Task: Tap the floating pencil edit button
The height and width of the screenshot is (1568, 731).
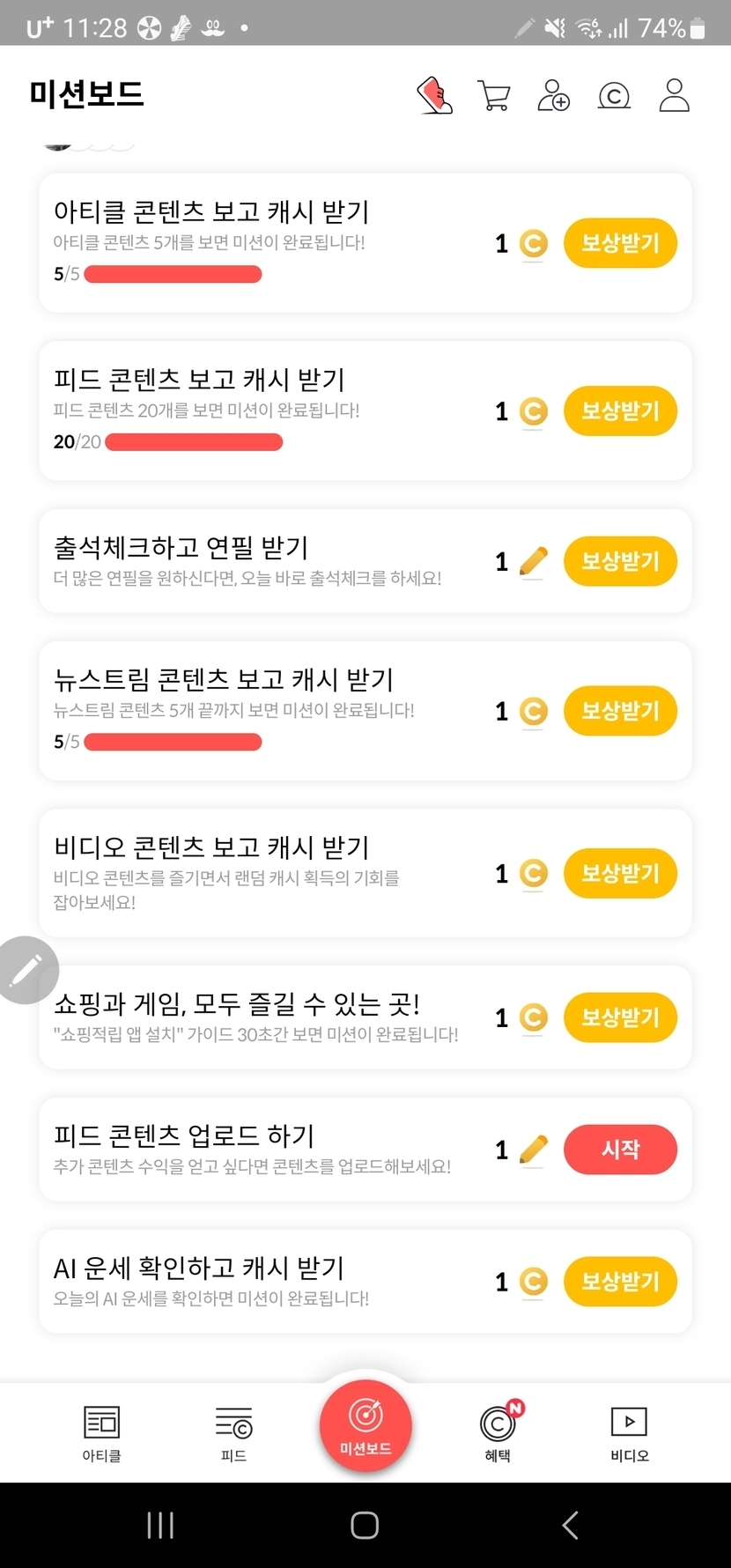Action: click(x=26, y=970)
